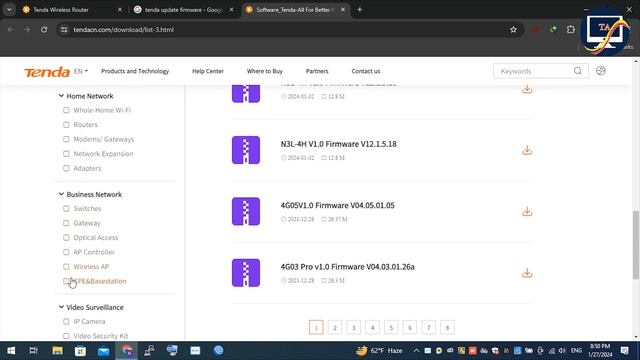Open 4G03 Pro v1.0 Firmware V04.03.01.26a link
The height and width of the screenshot is (360, 640).
[347, 267]
